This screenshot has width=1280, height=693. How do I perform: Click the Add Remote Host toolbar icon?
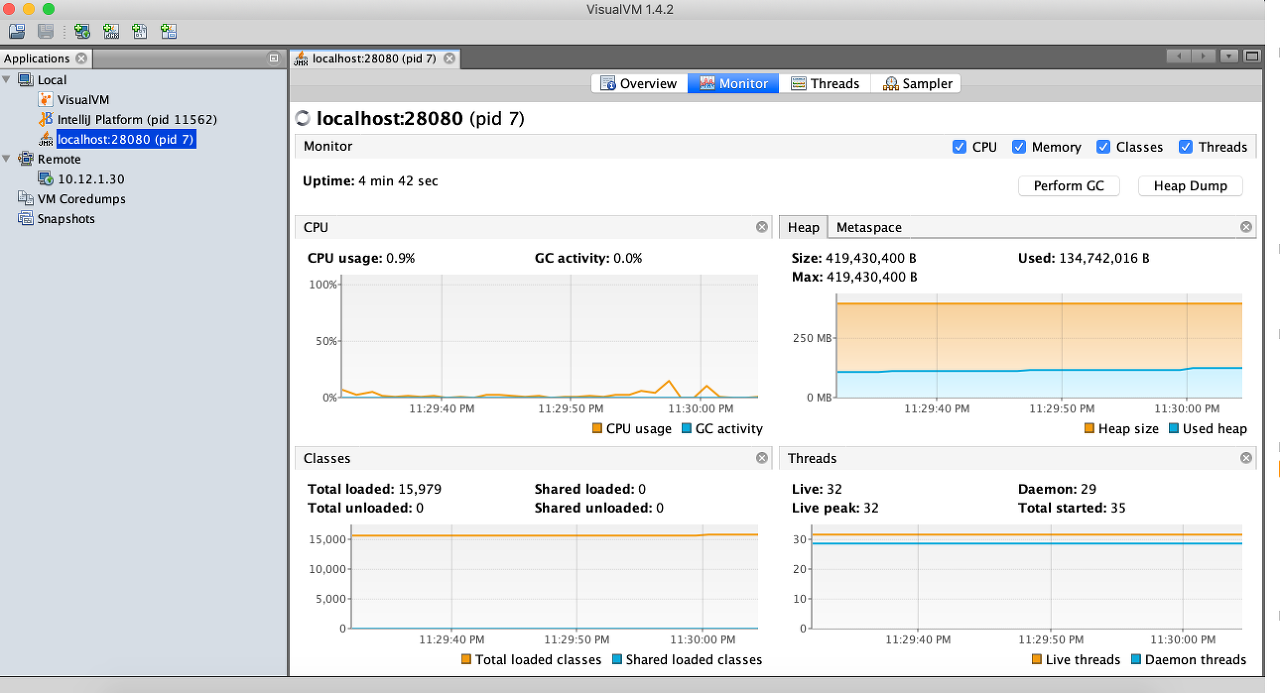(82, 32)
